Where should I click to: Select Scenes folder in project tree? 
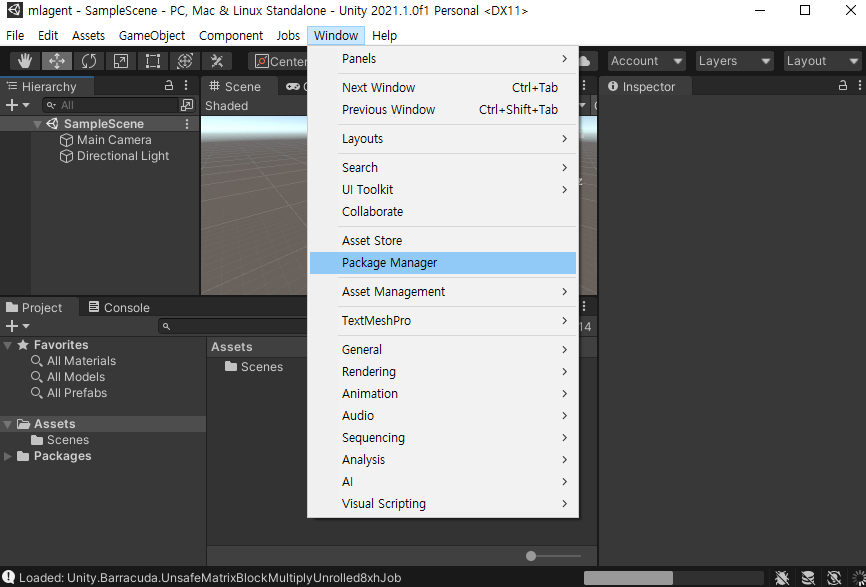pos(60,440)
